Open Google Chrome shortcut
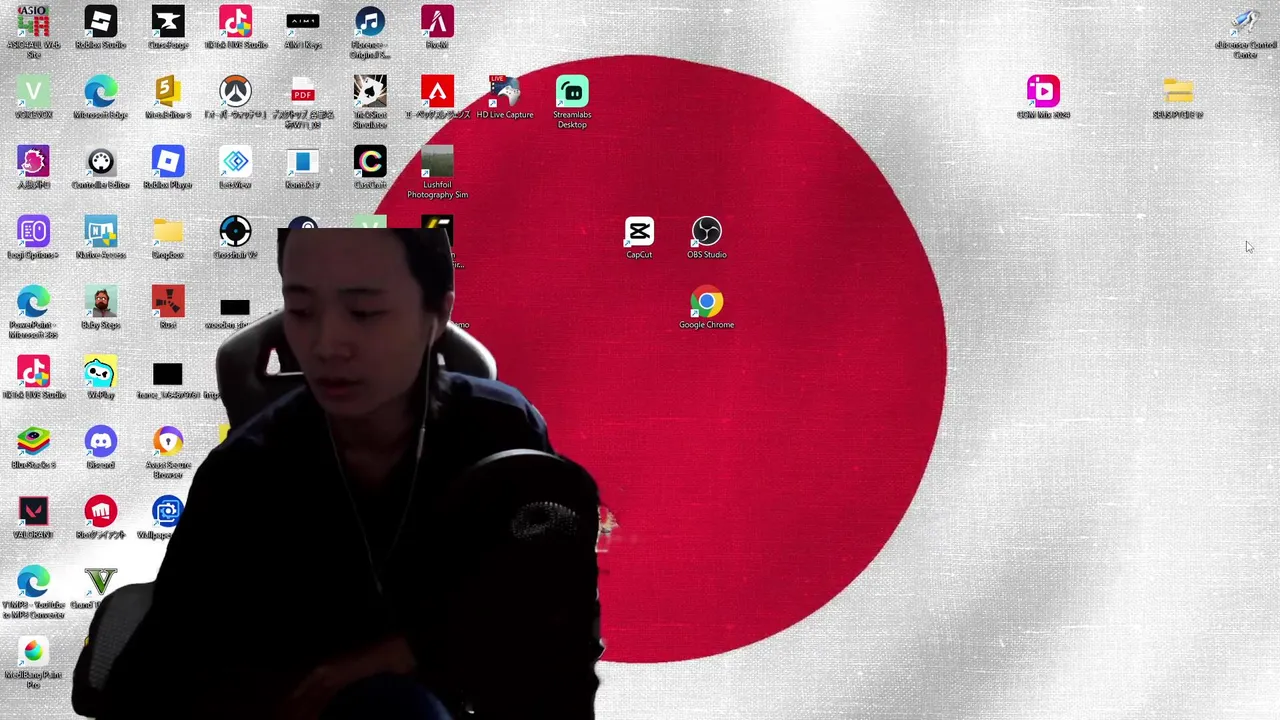1280x720 pixels. pyautogui.click(x=707, y=308)
